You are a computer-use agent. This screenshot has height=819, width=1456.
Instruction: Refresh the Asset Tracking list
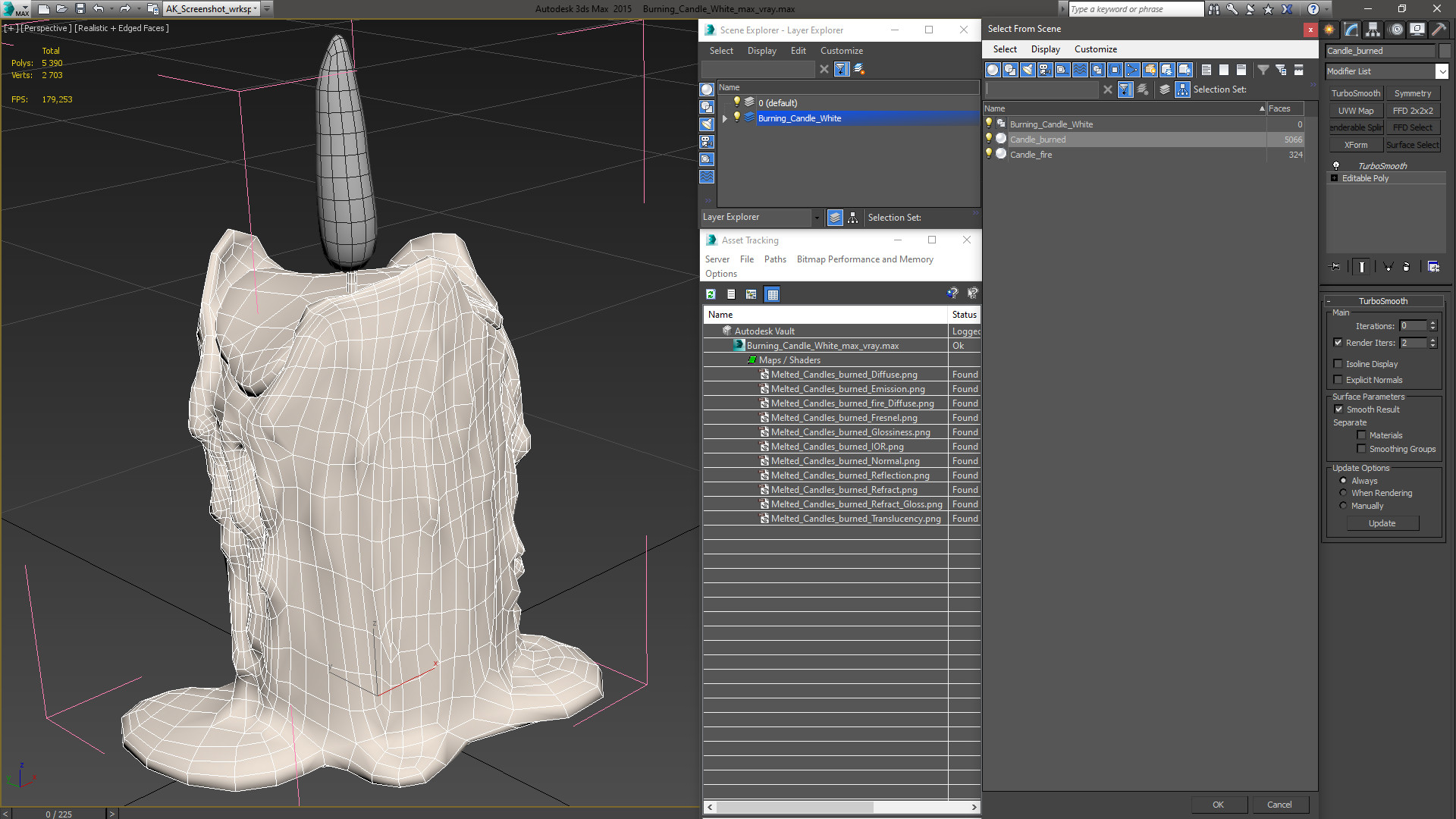coord(711,294)
